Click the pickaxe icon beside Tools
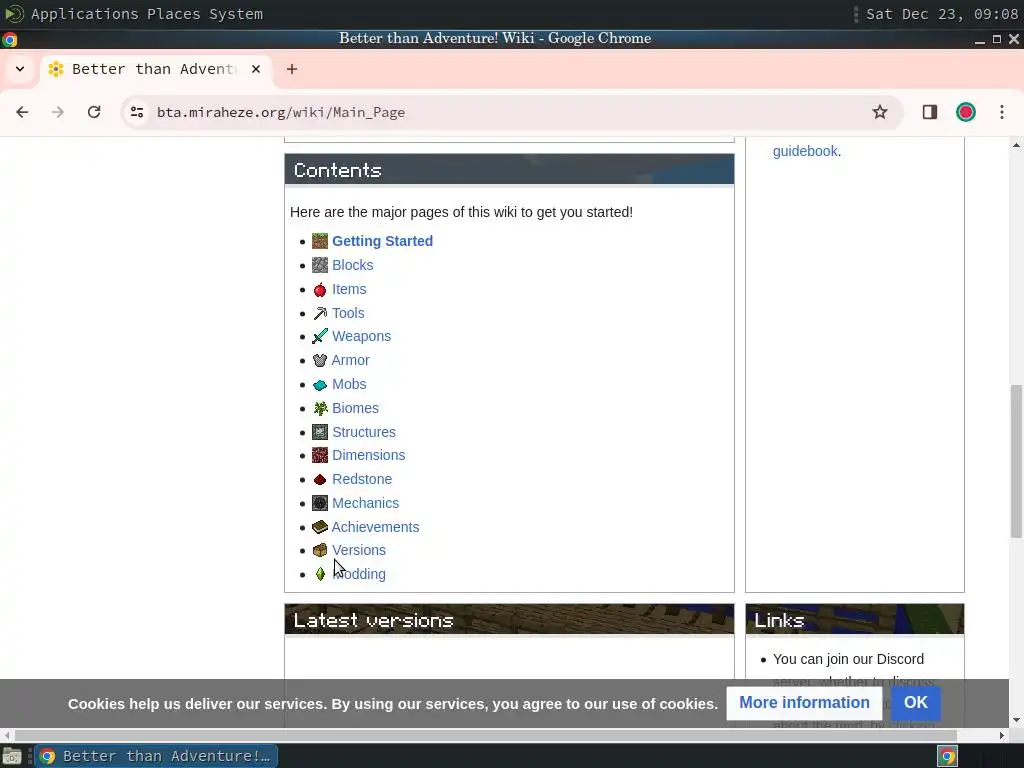Viewport: 1024px width, 768px height. pyautogui.click(x=319, y=313)
